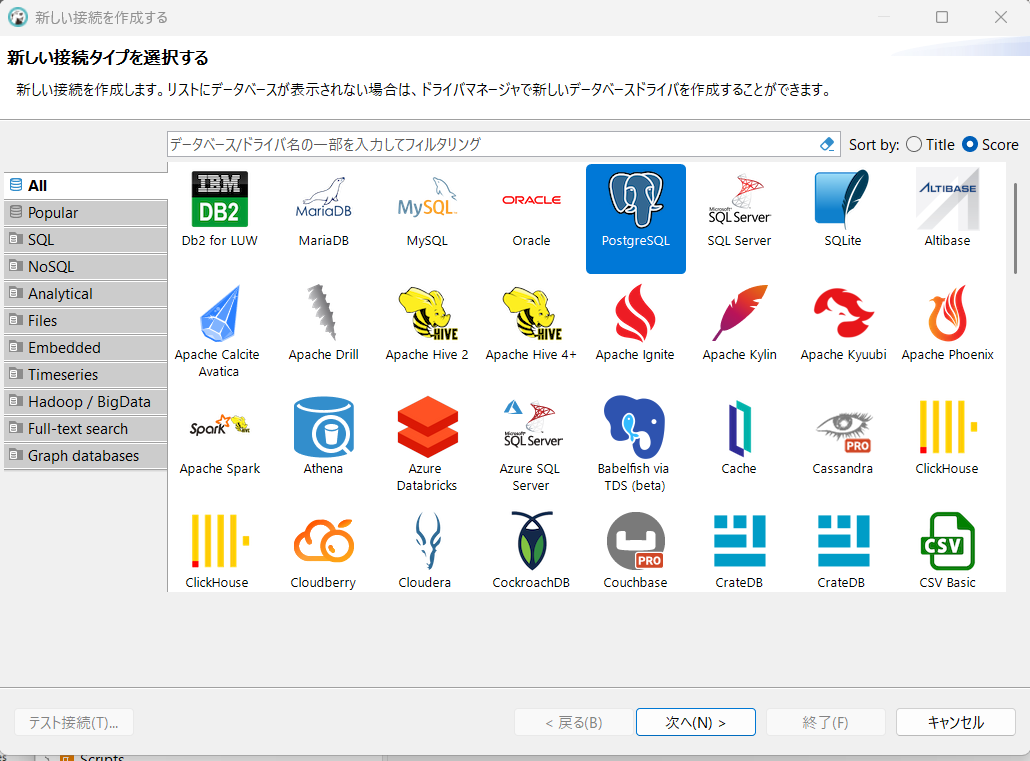
Task: Sort the driver list by Title
Action: coord(914,145)
